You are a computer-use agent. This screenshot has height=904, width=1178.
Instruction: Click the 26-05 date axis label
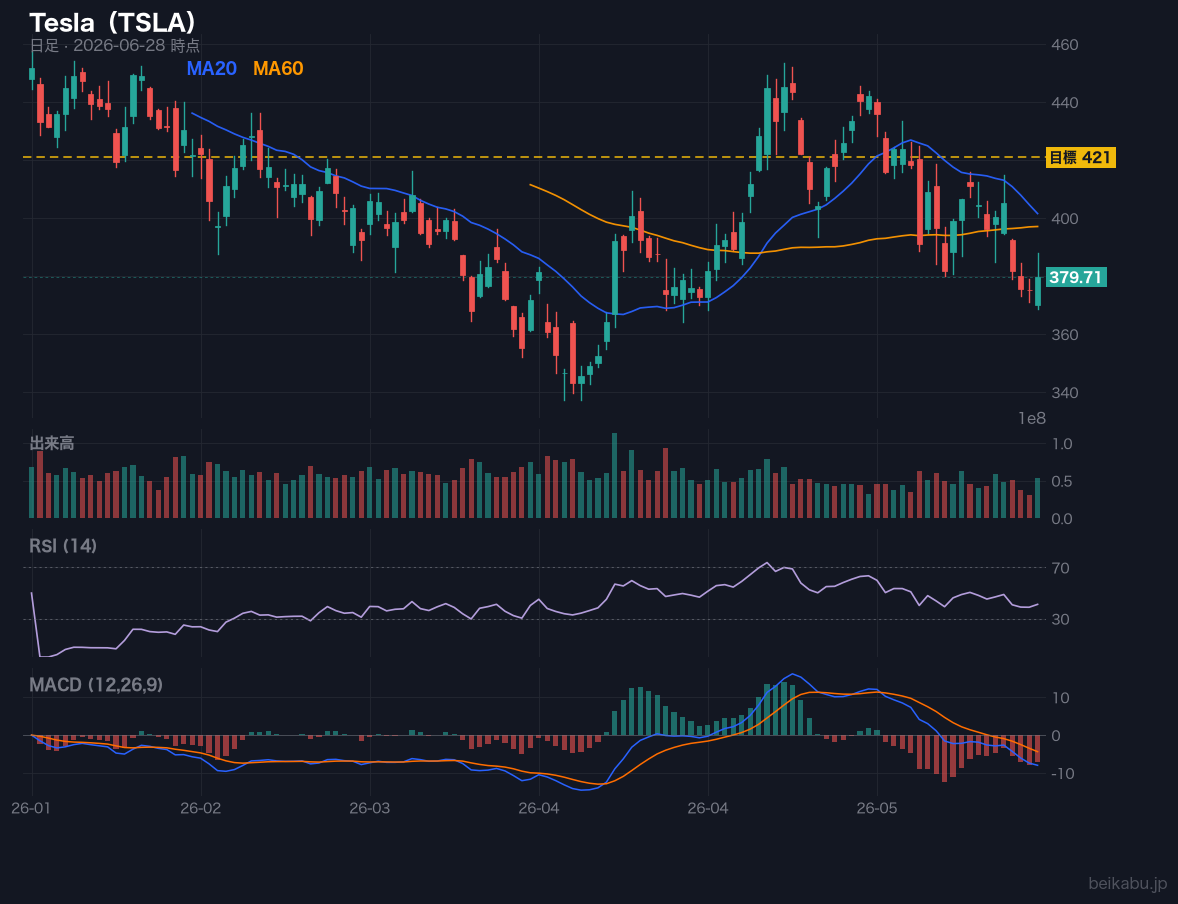[x=877, y=809]
